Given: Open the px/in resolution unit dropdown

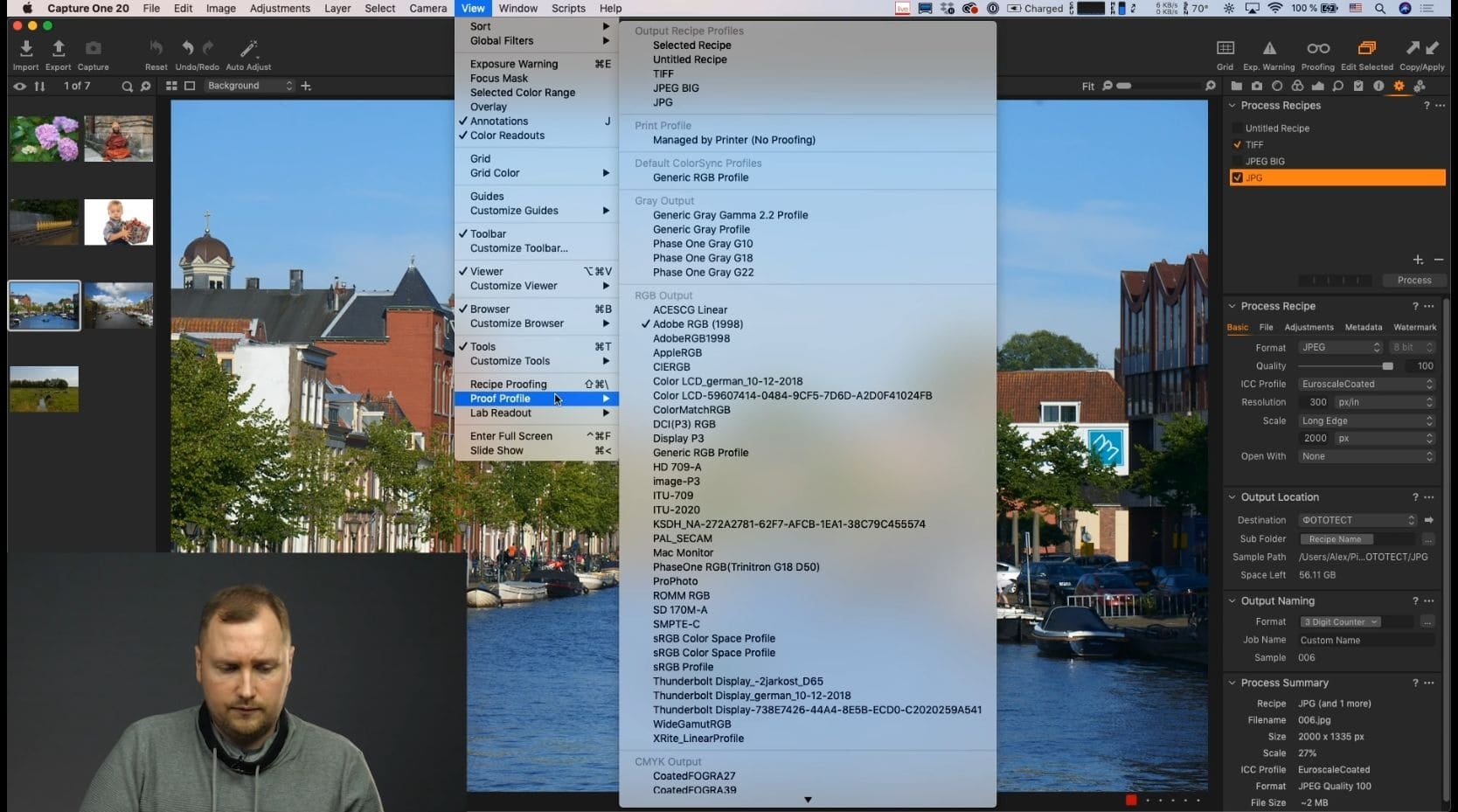Looking at the screenshot, I should pos(1385,403).
